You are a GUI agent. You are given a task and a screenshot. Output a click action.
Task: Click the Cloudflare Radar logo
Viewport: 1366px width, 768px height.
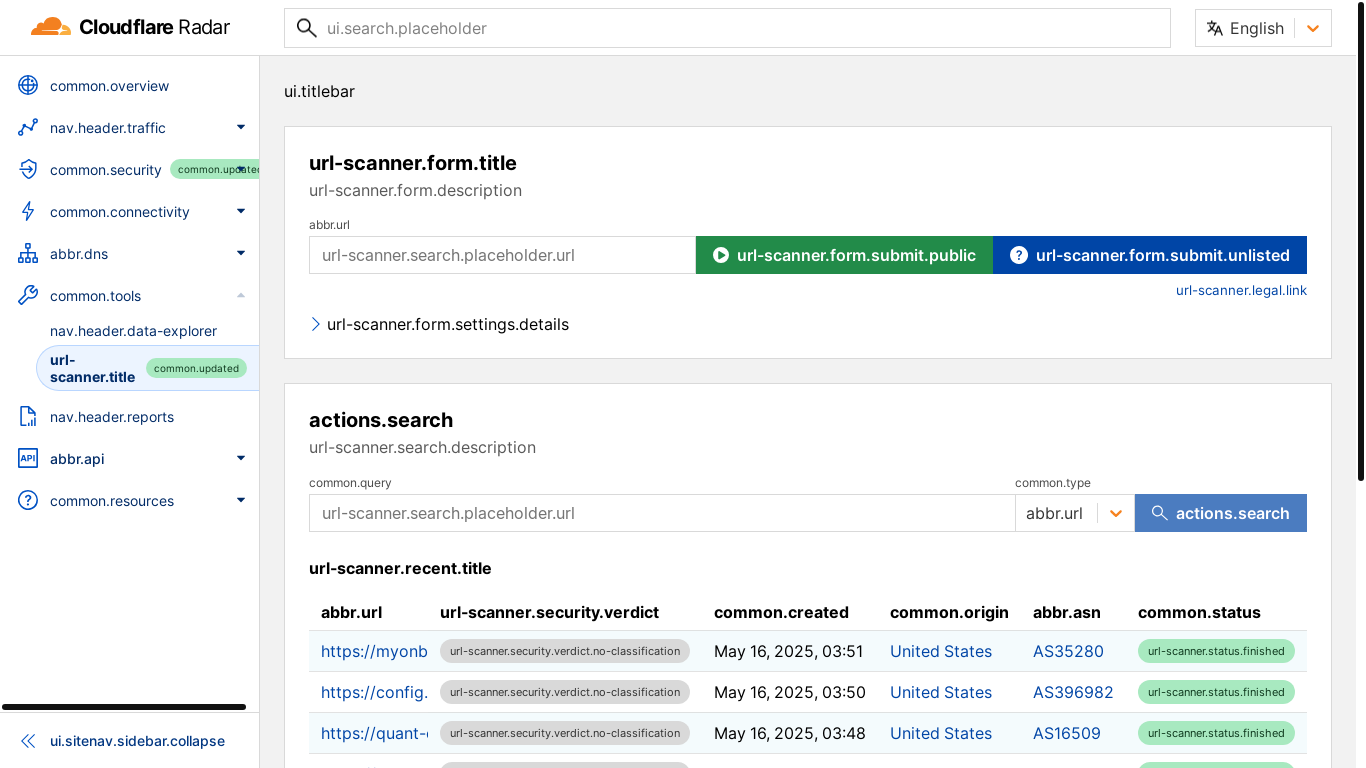point(132,28)
